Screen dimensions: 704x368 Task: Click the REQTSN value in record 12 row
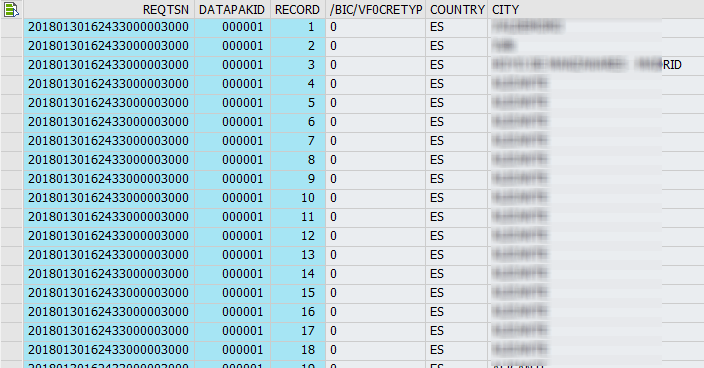point(109,236)
